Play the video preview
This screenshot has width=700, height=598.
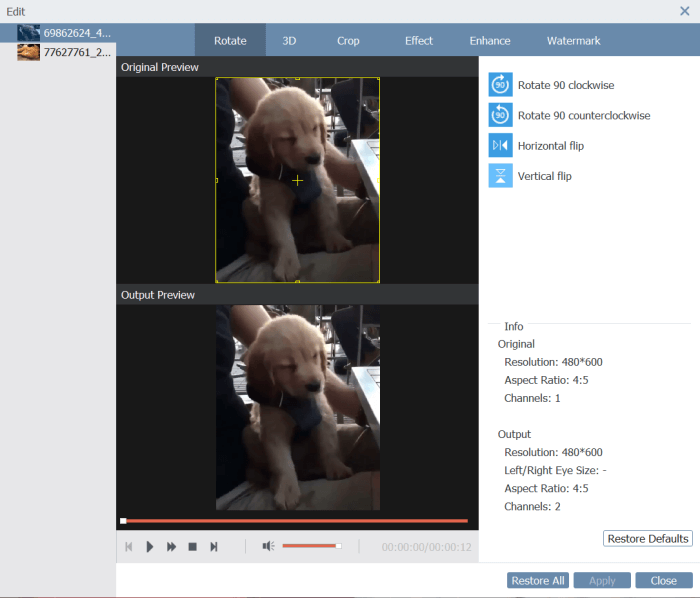pyautogui.click(x=150, y=547)
